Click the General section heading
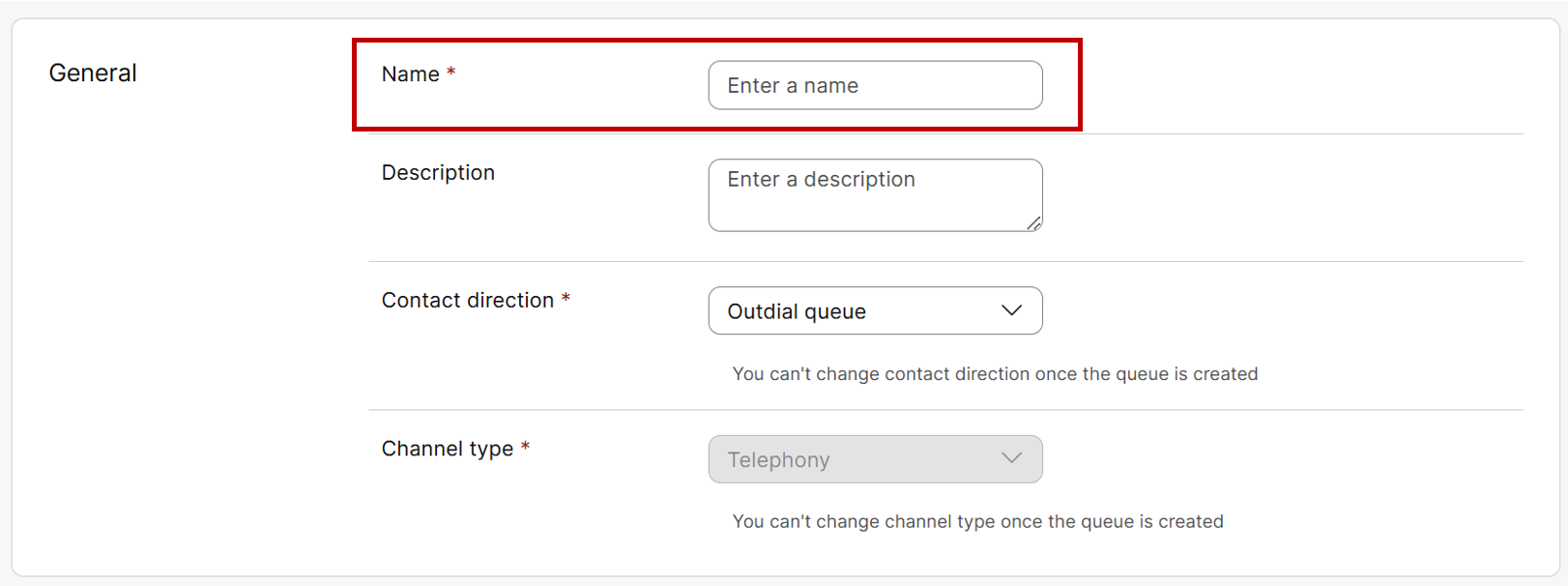 pos(93,73)
